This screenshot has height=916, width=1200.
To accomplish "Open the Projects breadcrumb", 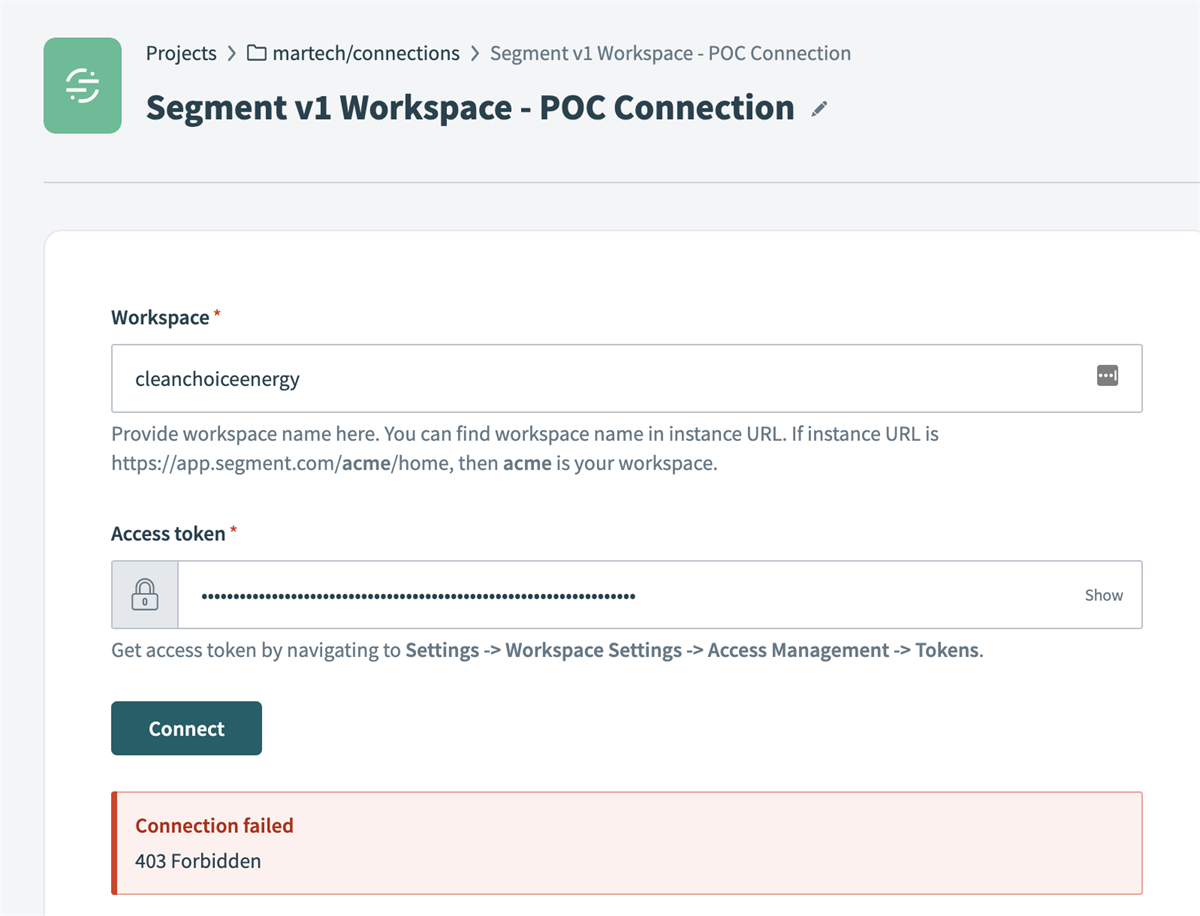I will click(x=181, y=53).
